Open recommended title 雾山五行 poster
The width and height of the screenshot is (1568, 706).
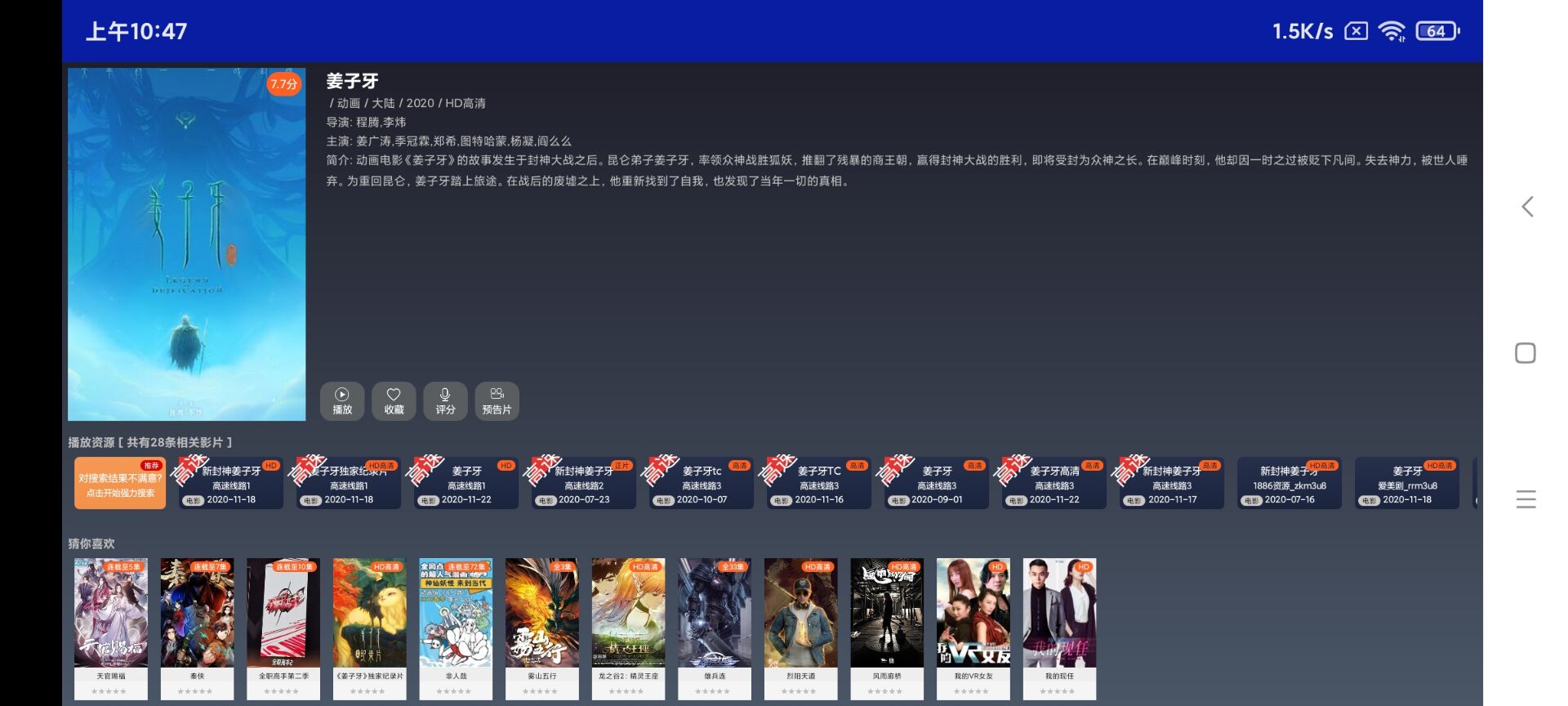tap(542, 613)
